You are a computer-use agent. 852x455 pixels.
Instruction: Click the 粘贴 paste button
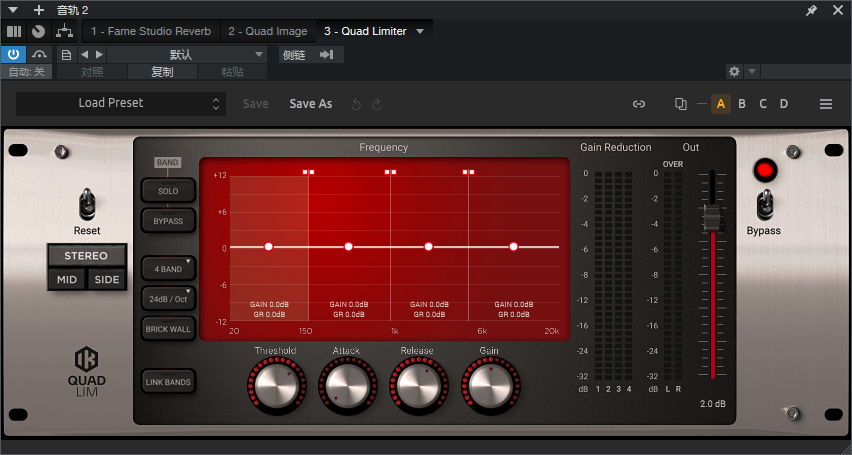pos(232,72)
